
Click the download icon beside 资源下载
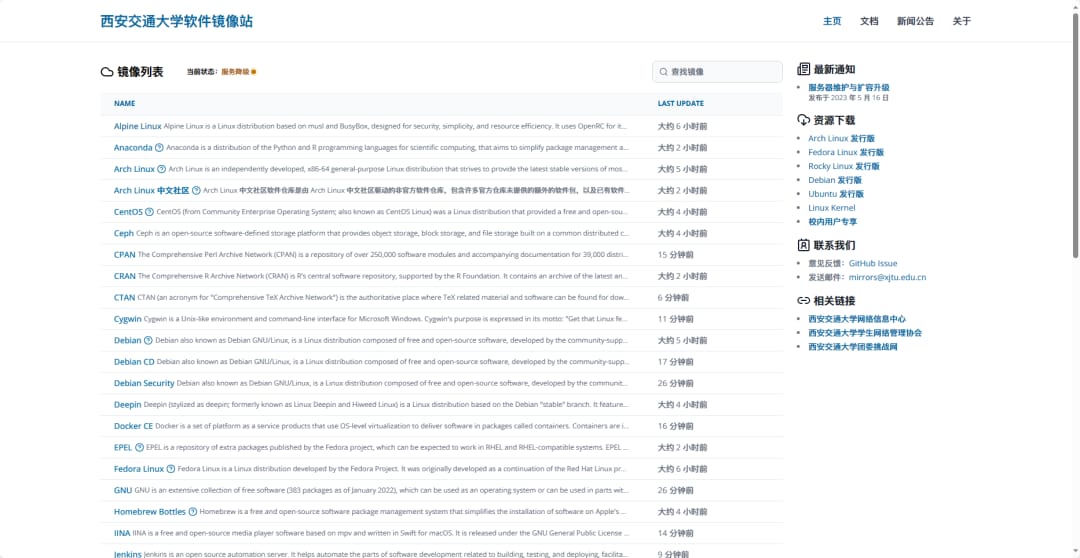[x=803, y=120]
